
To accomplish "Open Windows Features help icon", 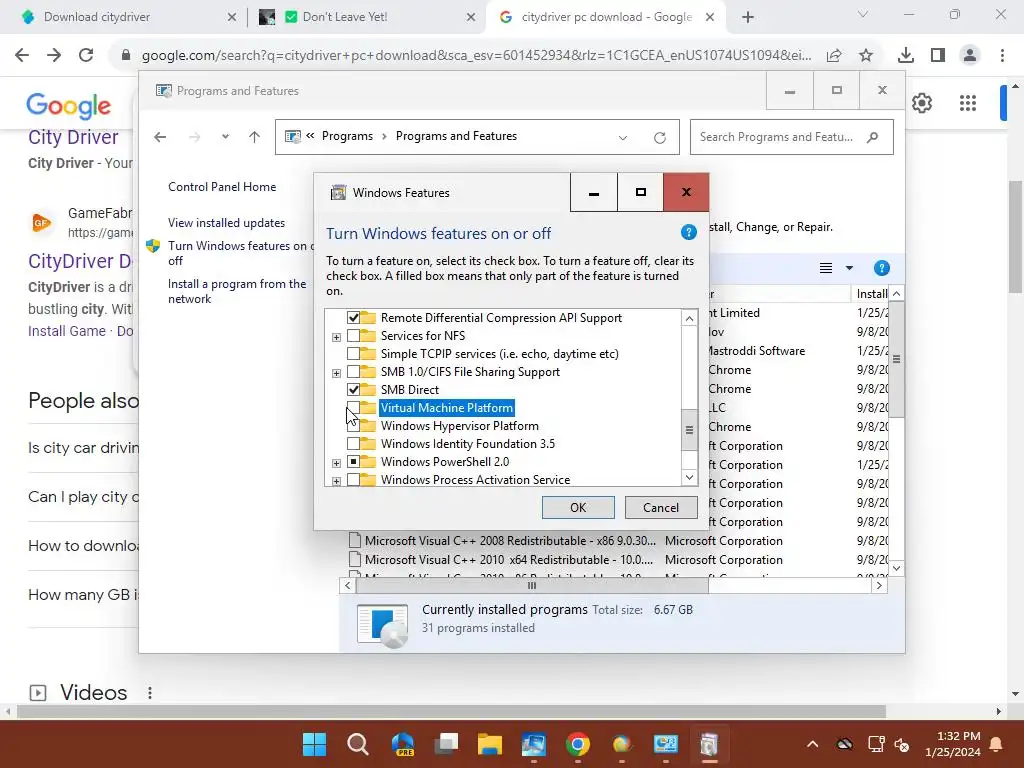I will (688, 232).
